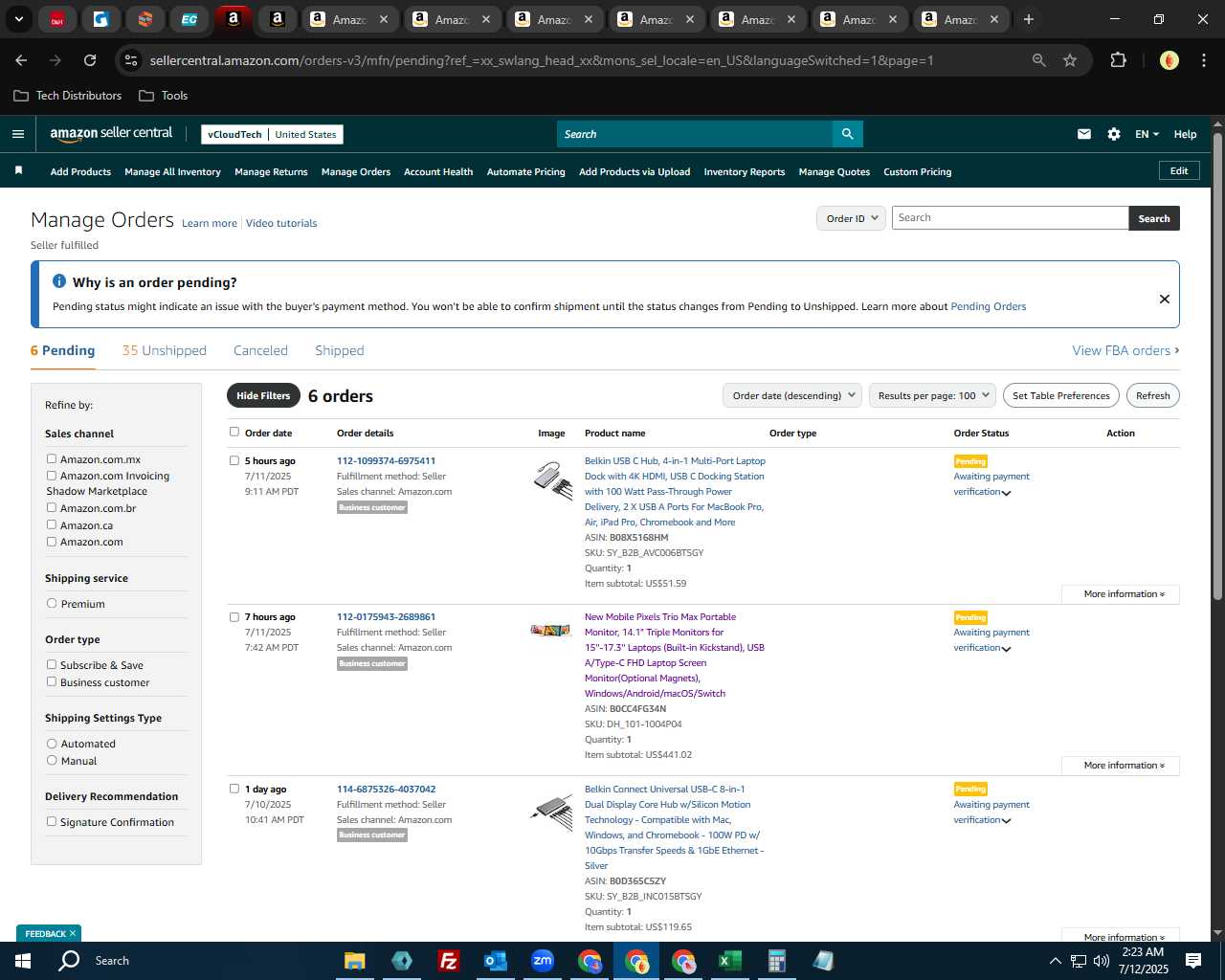Open order link 112-0175943-2689861
1225x980 pixels.
pyautogui.click(x=386, y=617)
